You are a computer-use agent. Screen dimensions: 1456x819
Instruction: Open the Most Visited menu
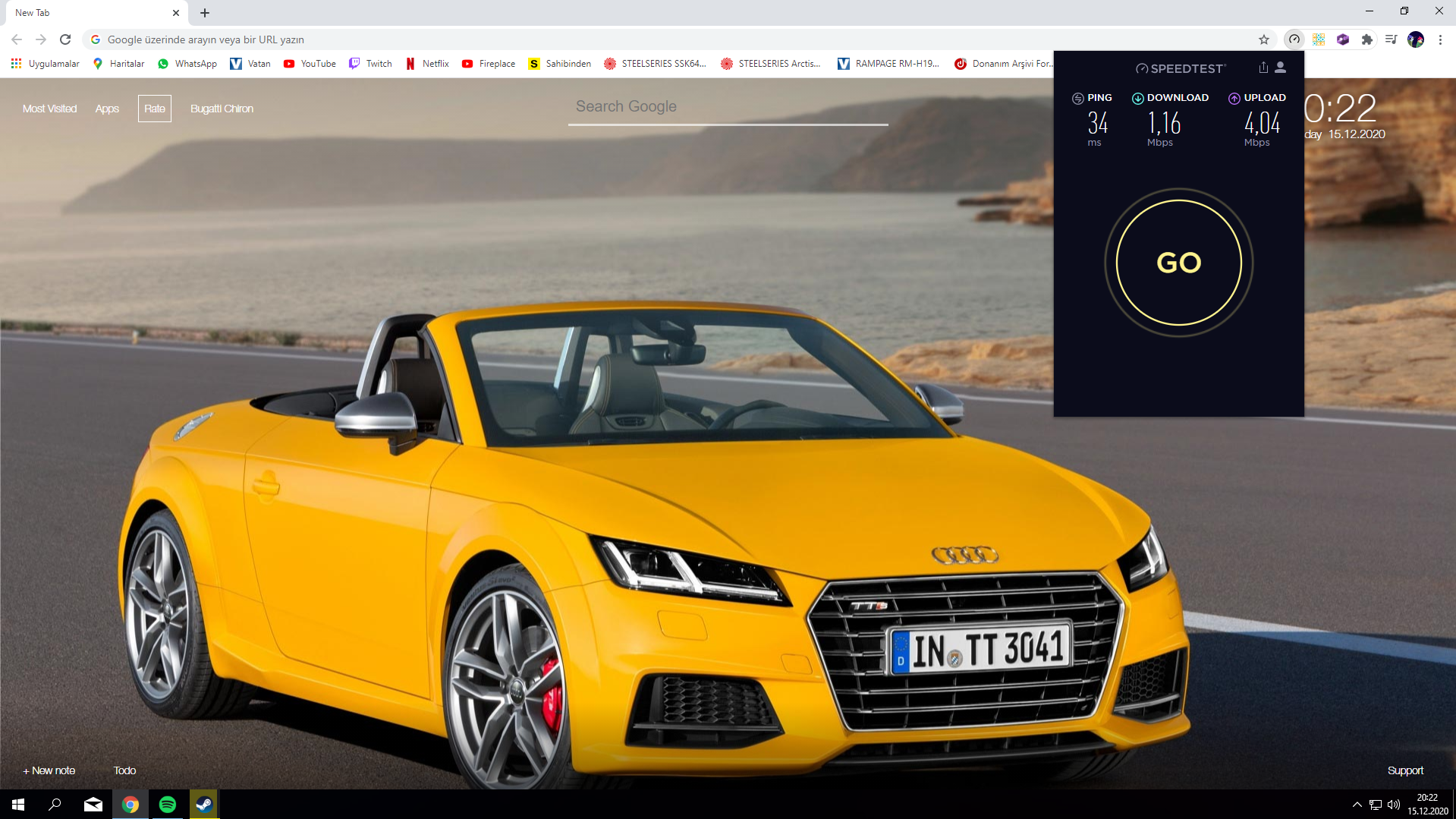point(49,109)
